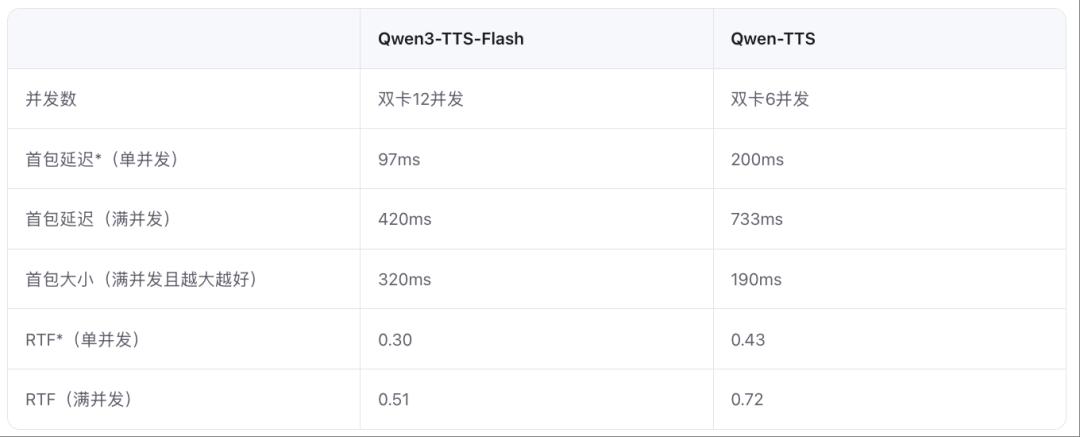
Task: Click the 190ms first packet size
Action: point(756,279)
